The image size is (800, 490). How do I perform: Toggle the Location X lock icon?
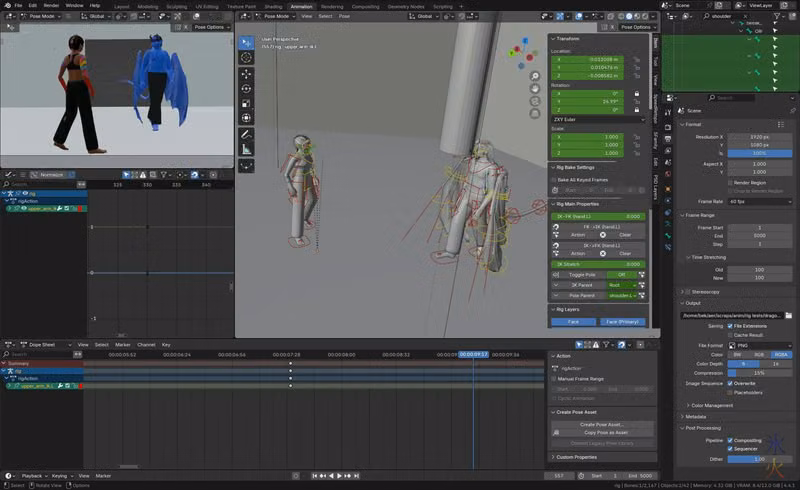637,60
